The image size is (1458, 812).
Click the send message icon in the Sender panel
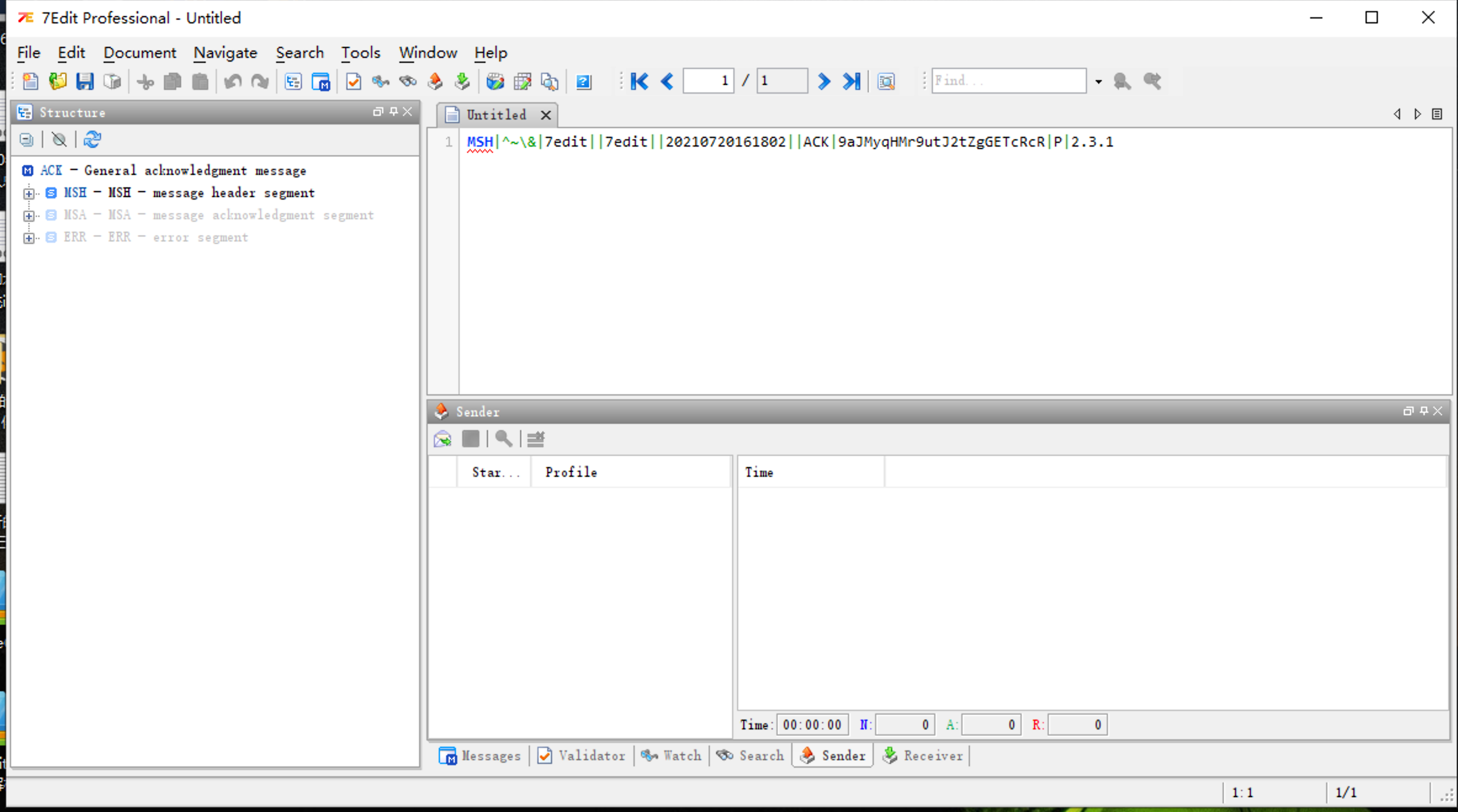442,439
